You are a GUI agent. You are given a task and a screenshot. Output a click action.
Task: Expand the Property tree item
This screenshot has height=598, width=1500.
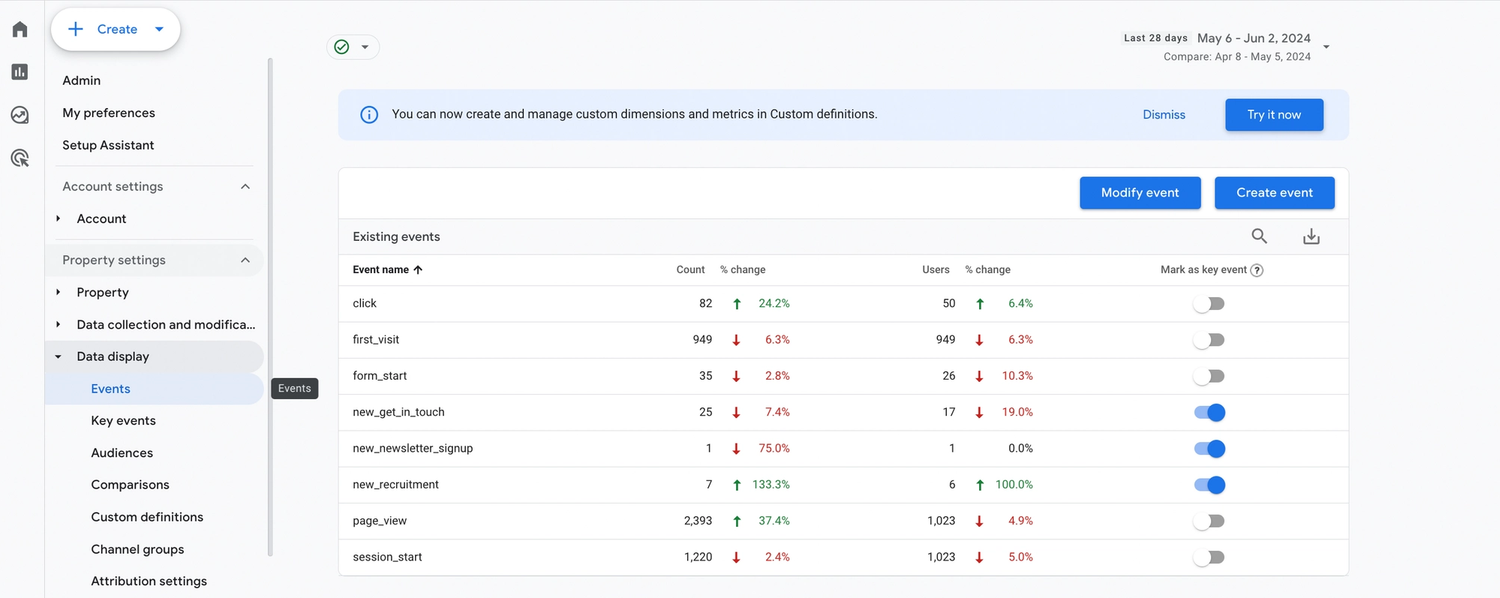58,293
